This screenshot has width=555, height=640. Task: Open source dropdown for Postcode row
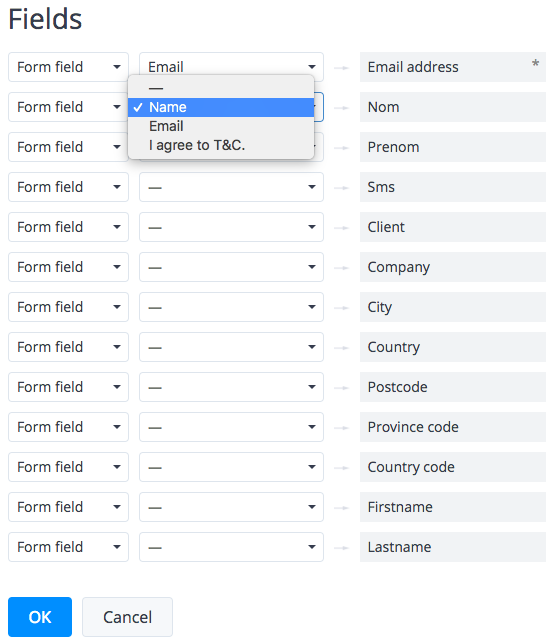[231, 387]
